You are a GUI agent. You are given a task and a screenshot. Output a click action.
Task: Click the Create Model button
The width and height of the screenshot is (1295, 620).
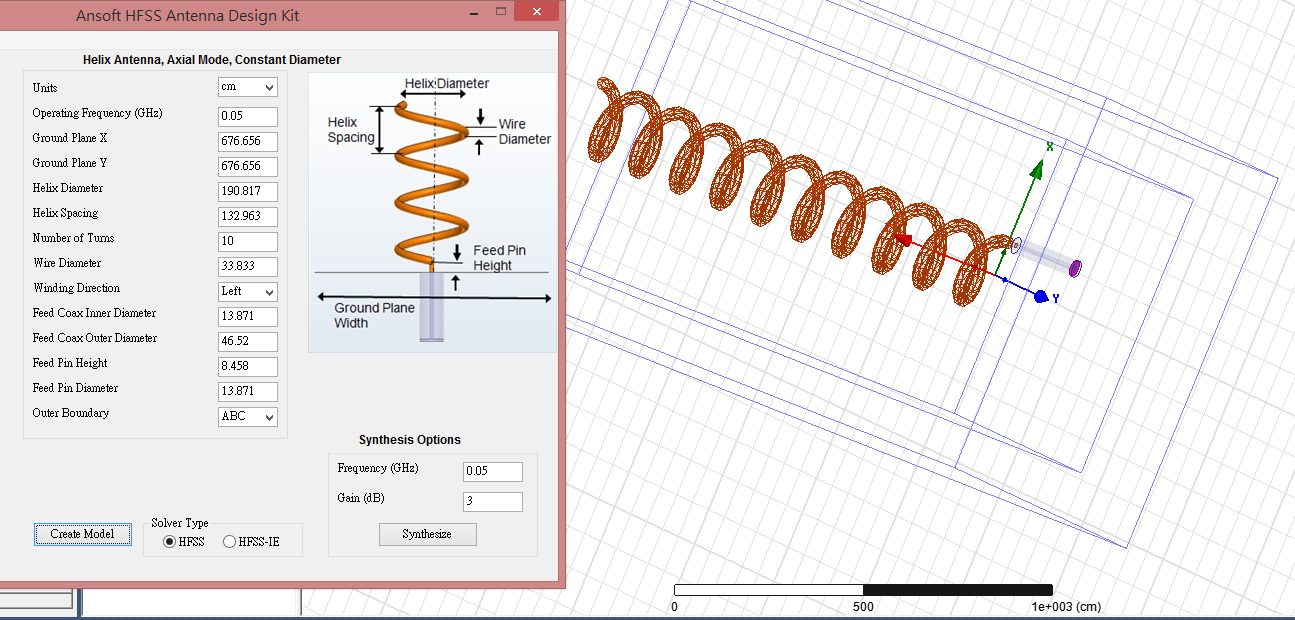tap(82, 534)
